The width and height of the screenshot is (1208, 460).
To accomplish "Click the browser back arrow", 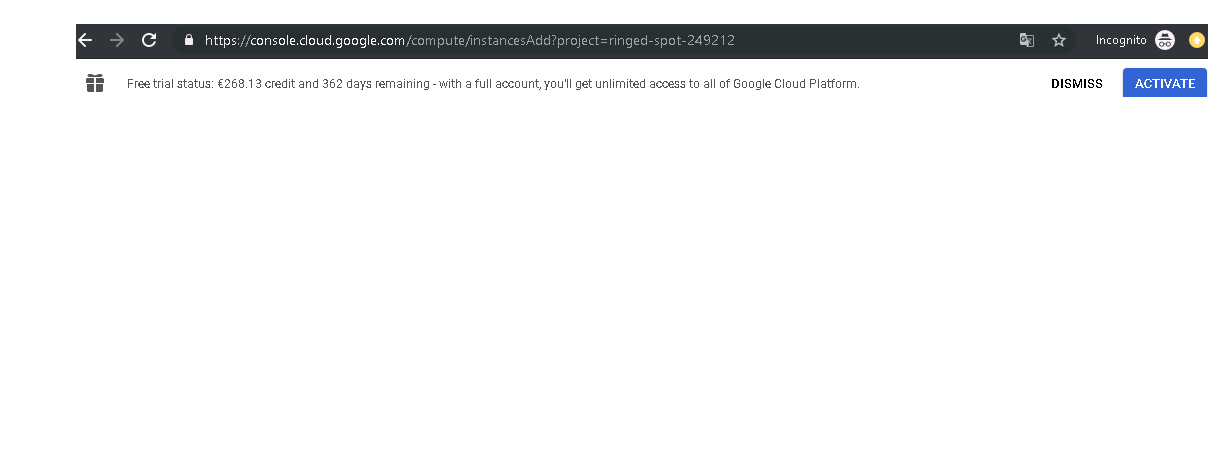I will 85,40.
